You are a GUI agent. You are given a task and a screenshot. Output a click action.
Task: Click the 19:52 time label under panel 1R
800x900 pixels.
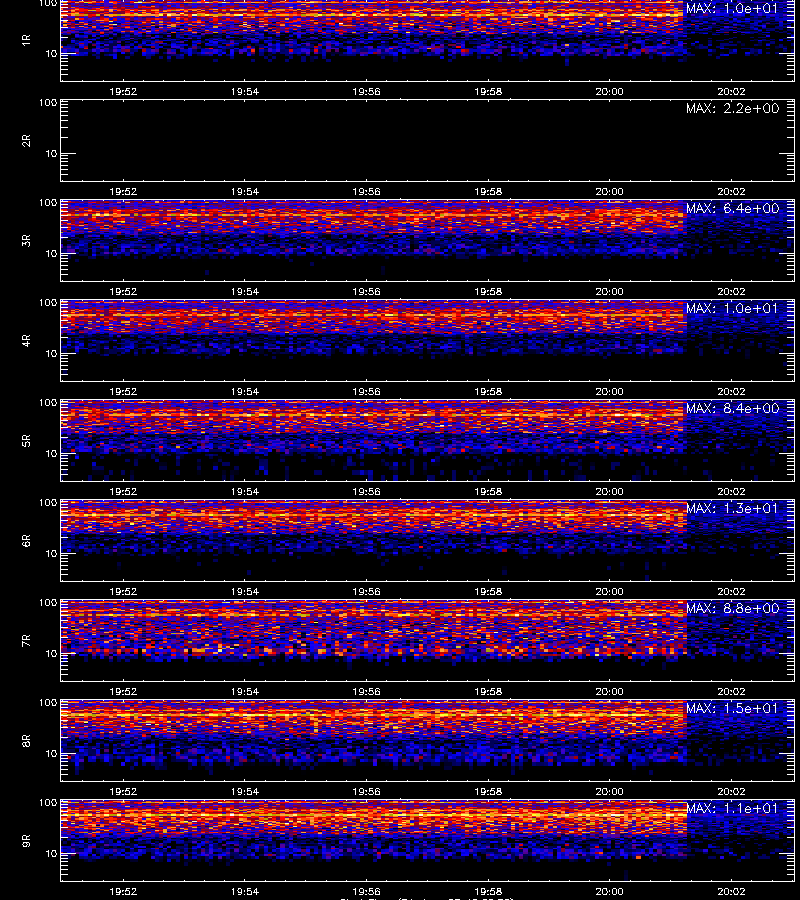coord(123,92)
